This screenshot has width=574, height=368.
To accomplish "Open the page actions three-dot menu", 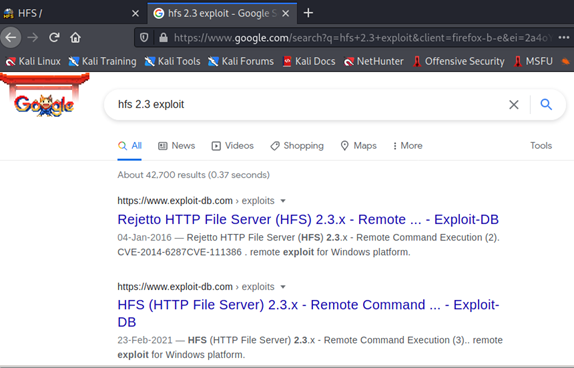I will pos(564,37).
